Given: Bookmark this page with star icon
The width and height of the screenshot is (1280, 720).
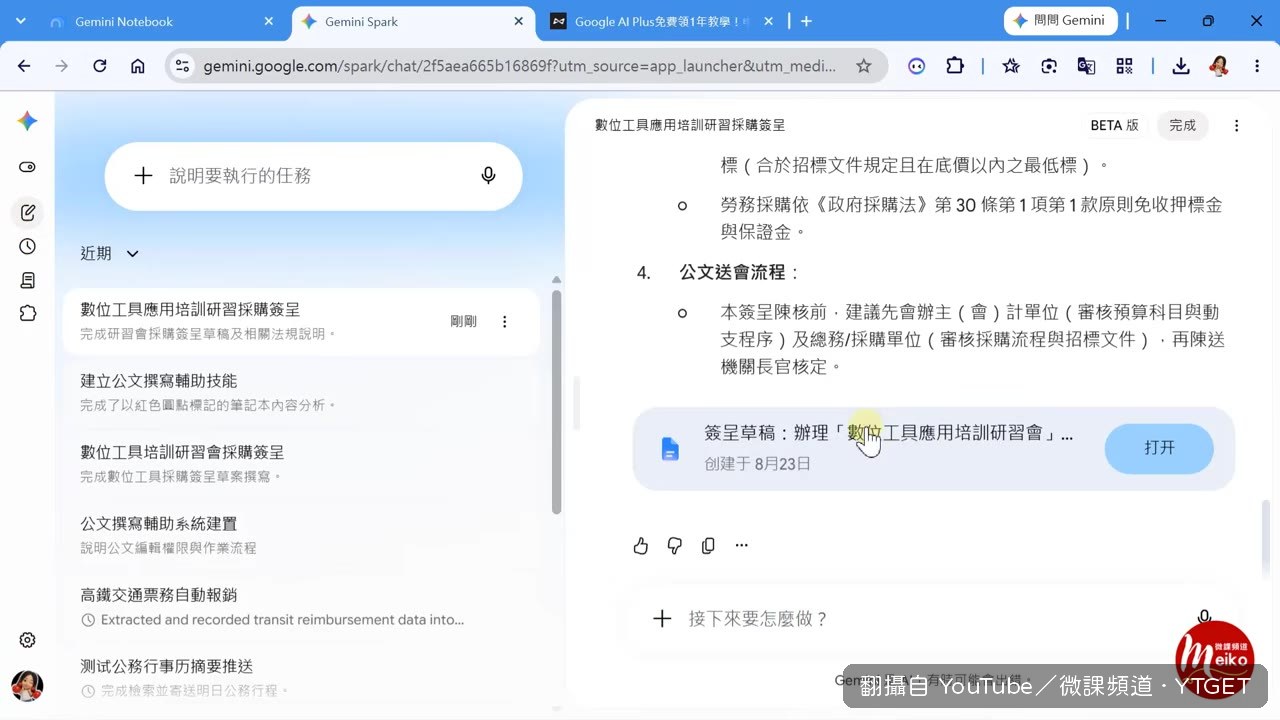Looking at the screenshot, I should point(864,66).
